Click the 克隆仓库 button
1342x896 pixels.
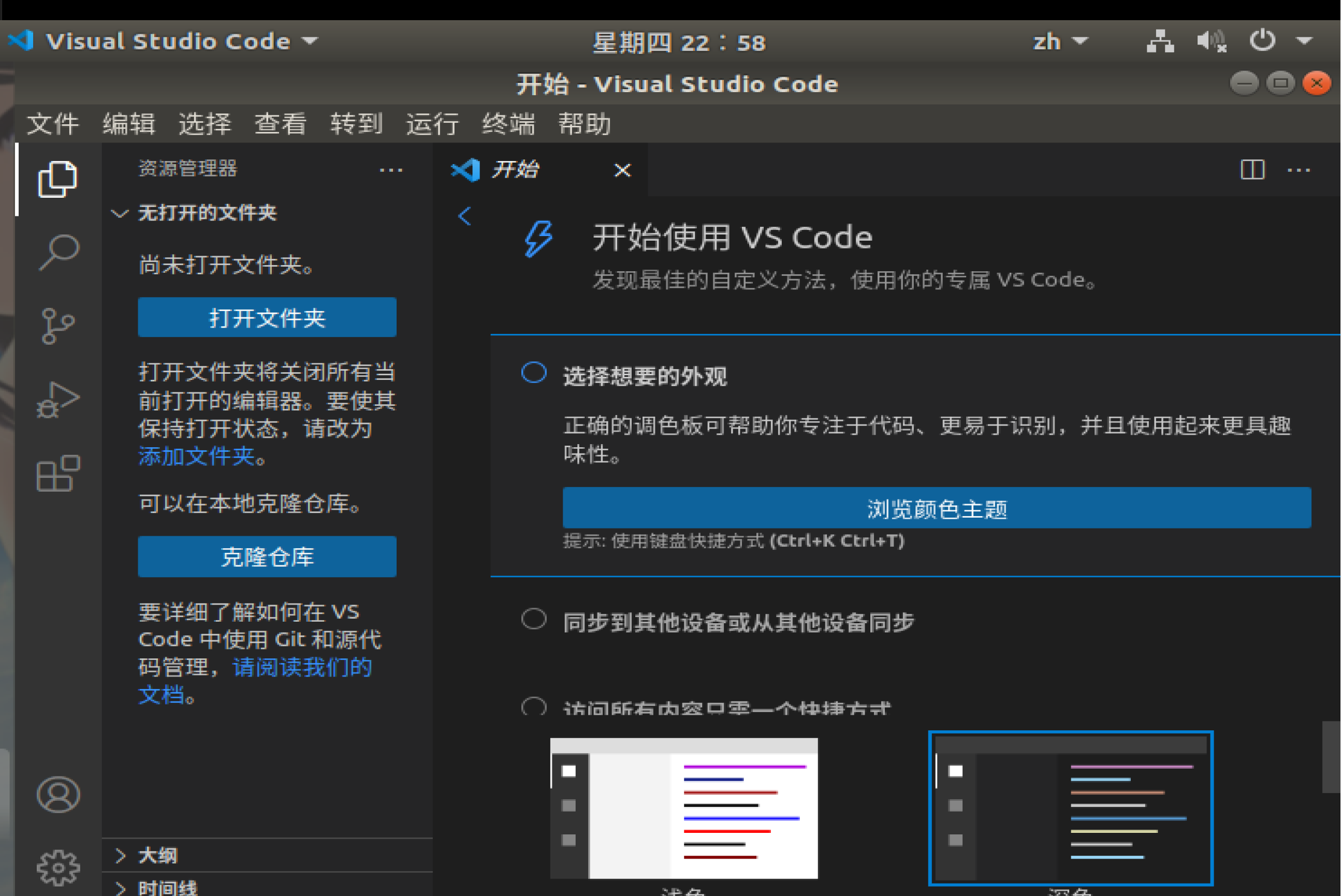click(x=267, y=556)
